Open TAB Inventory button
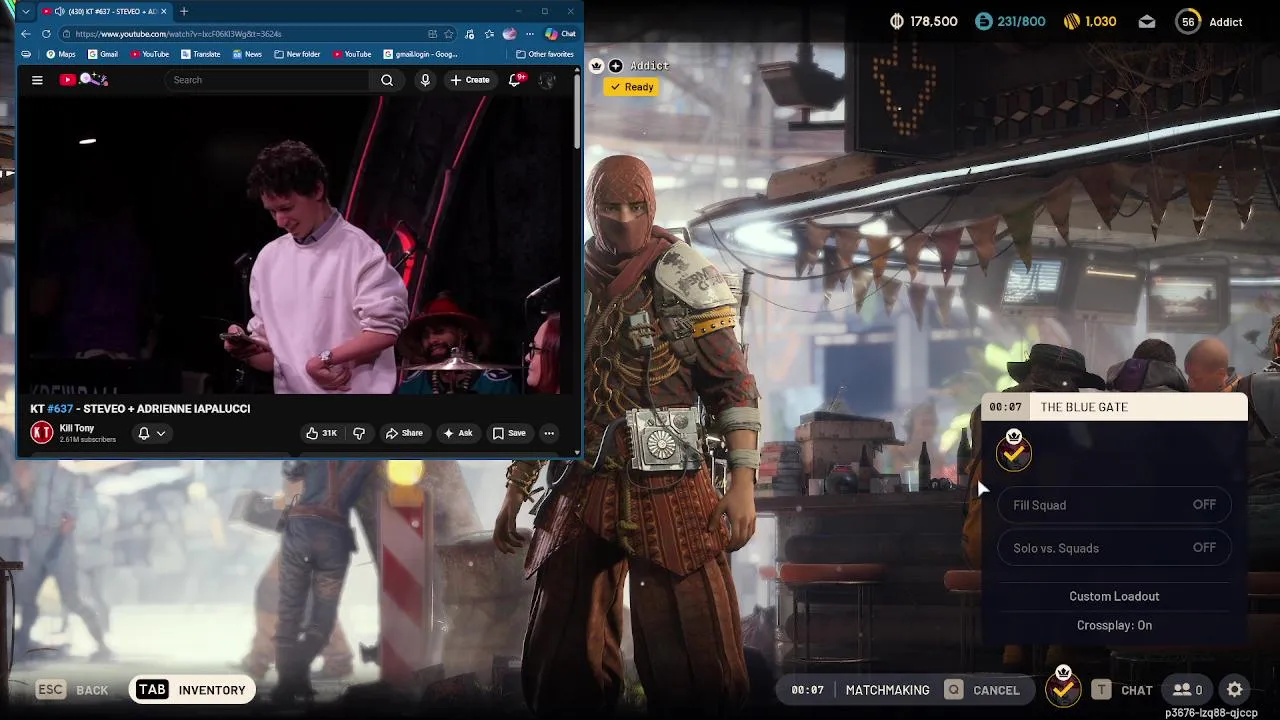The width and height of the screenshot is (1280, 720). (x=191, y=690)
